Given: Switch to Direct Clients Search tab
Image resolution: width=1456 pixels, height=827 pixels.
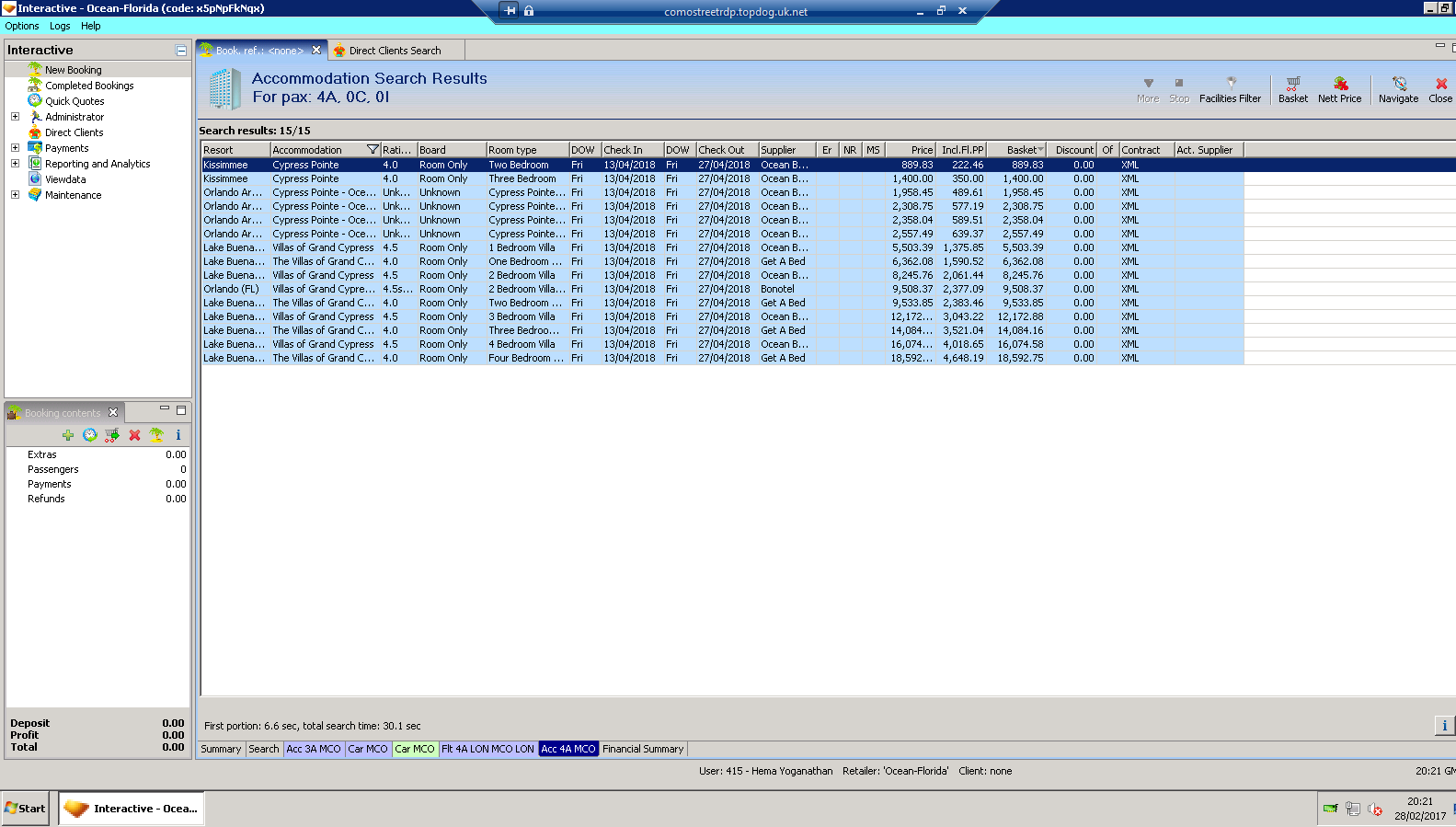Looking at the screenshot, I should click(395, 51).
